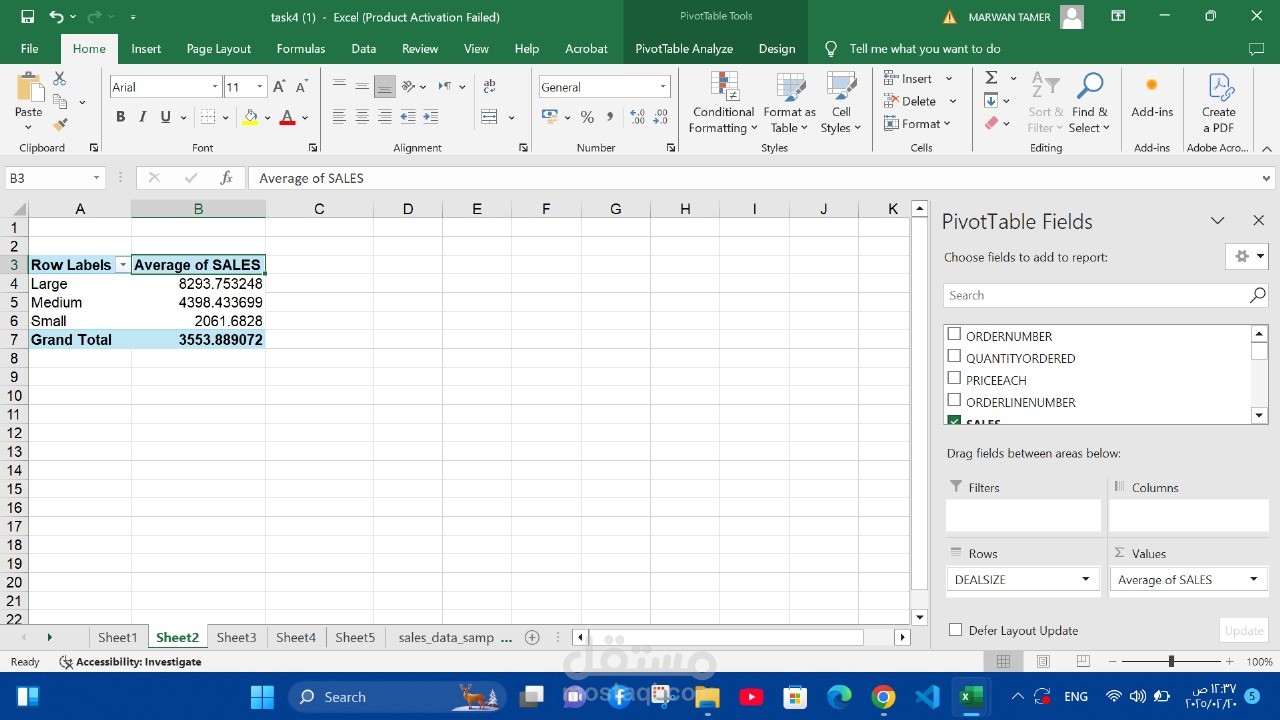Image resolution: width=1280 pixels, height=720 pixels.
Task: Switch to the Insert ribbon tab
Action: pos(146,48)
